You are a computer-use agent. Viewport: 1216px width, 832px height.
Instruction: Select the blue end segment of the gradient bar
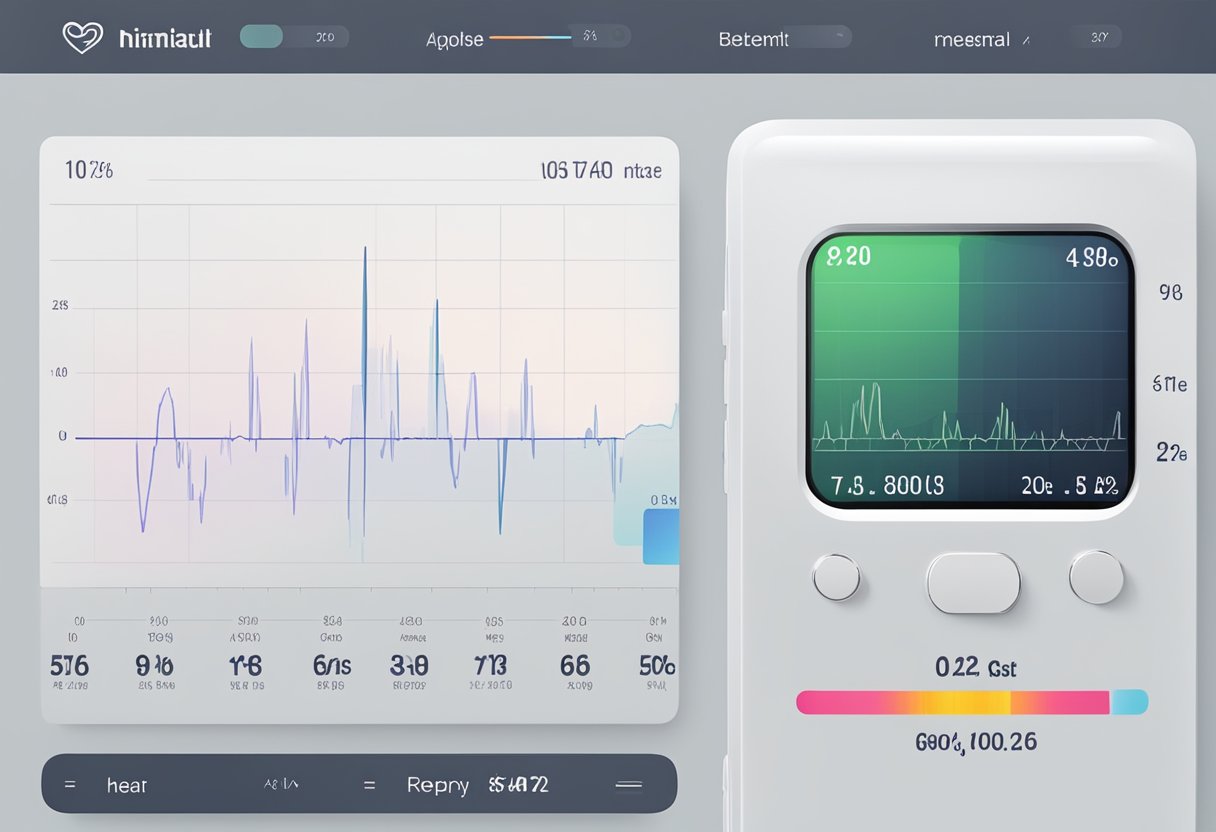pos(1129,702)
